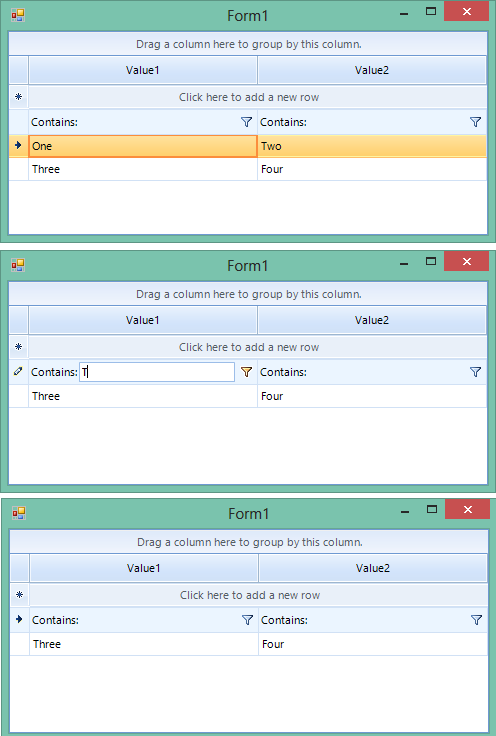Maximize the middle Form1 window
The width and height of the screenshot is (496, 736).
coord(431,261)
